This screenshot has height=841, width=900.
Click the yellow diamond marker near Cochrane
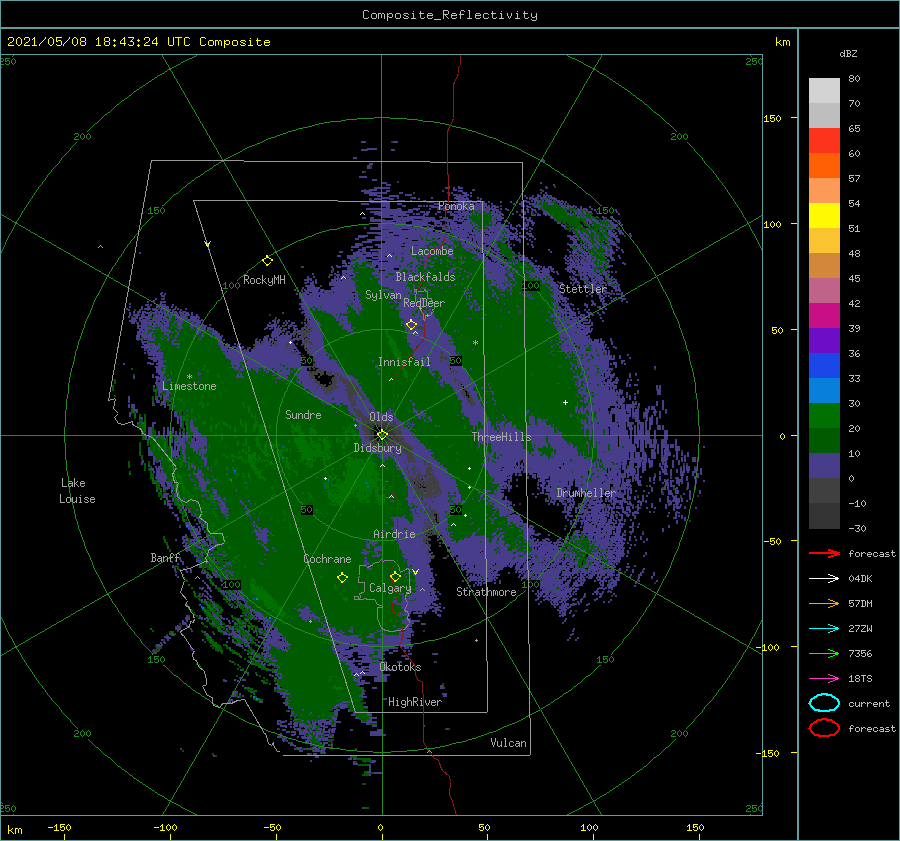(342, 578)
